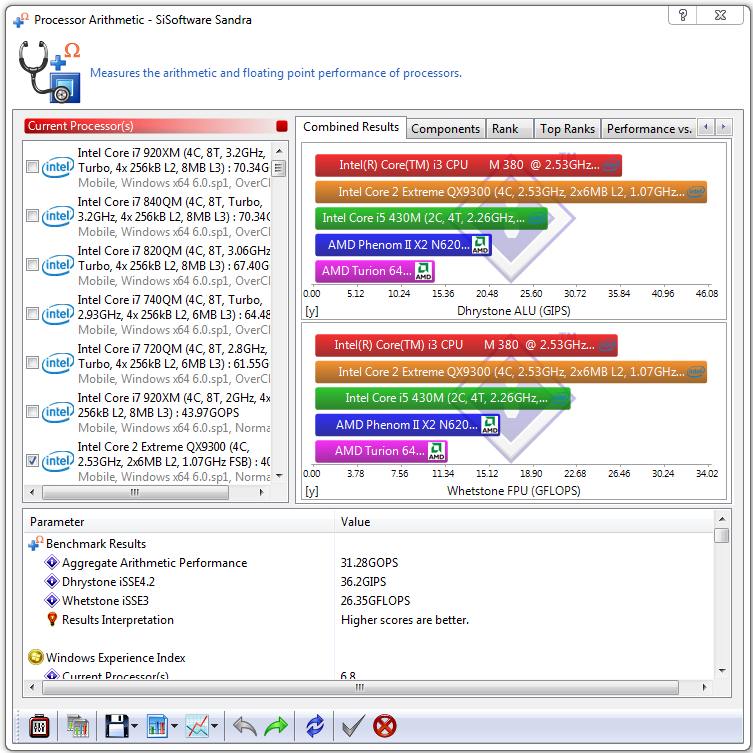Switch to the Components tab
This screenshot has width=753, height=753.
tap(445, 129)
